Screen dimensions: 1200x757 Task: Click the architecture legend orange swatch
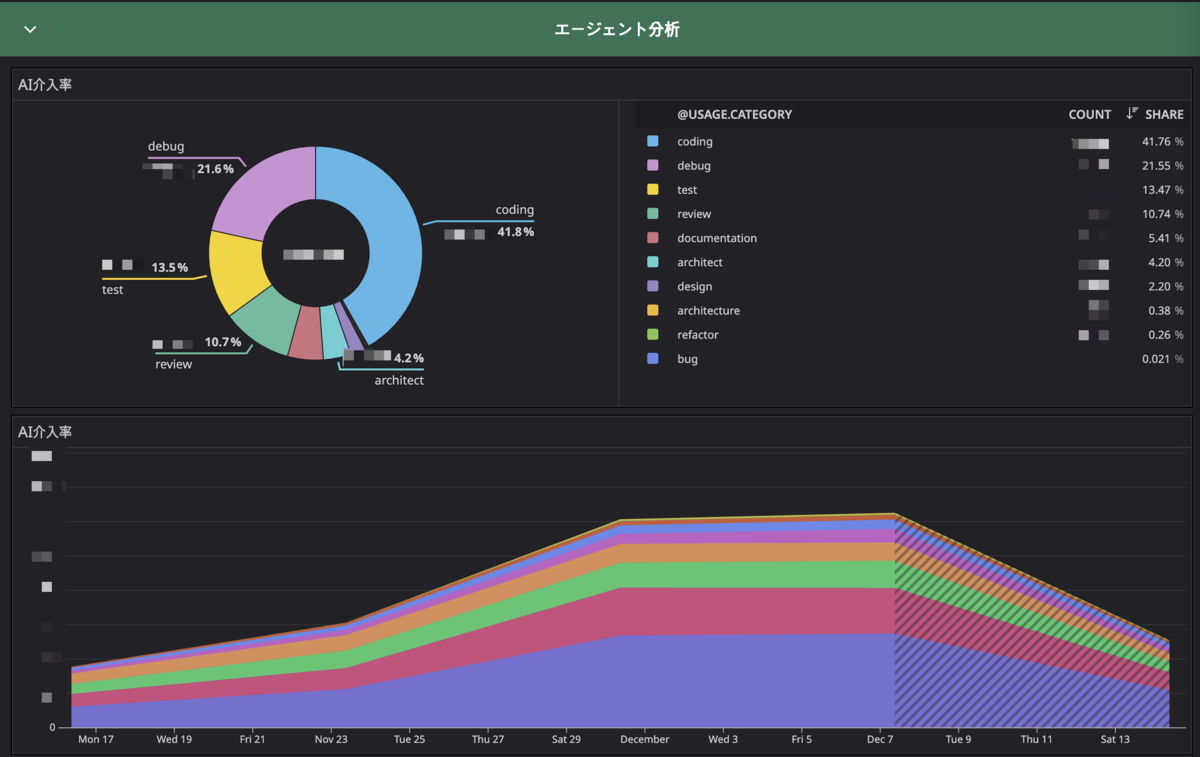point(653,310)
